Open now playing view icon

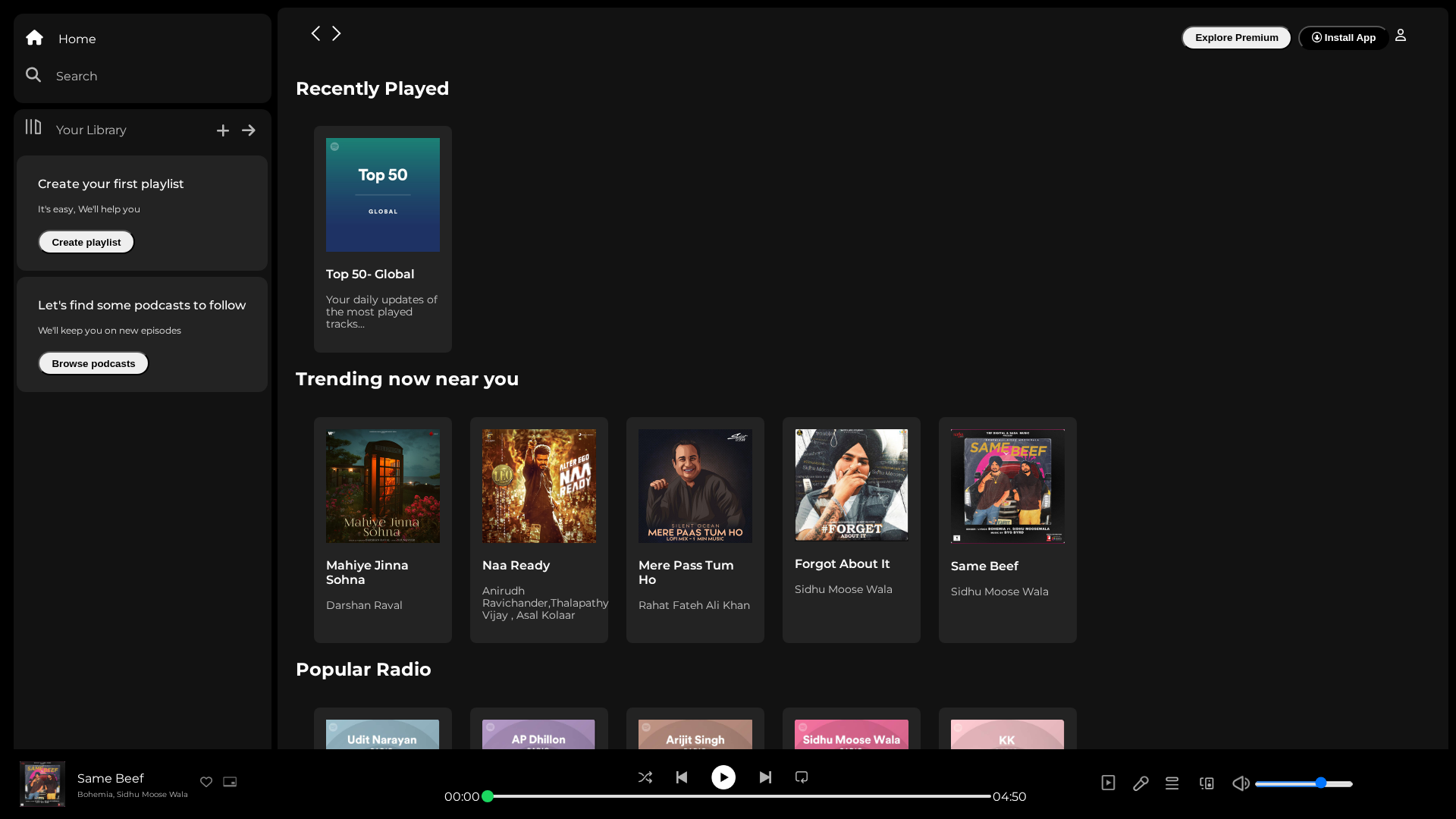[1108, 783]
